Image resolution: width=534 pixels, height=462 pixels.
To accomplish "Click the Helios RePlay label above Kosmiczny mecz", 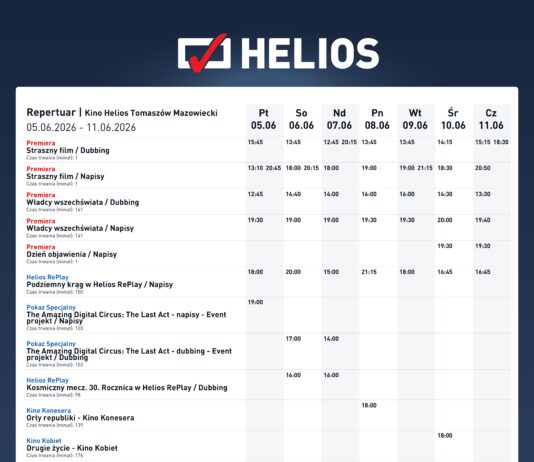I will tap(47, 380).
